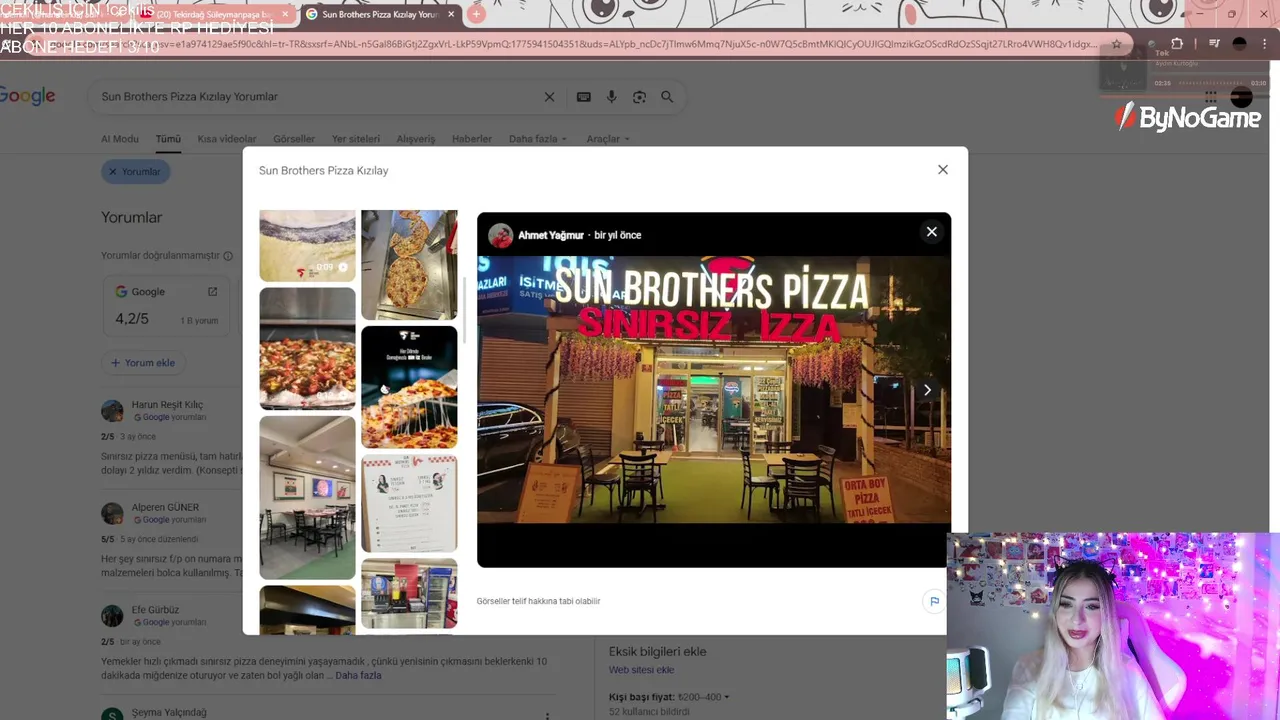The width and height of the screenshot is (1280, 720).
Task: Open Google reviews external link icon
Action: coord(212,292)
